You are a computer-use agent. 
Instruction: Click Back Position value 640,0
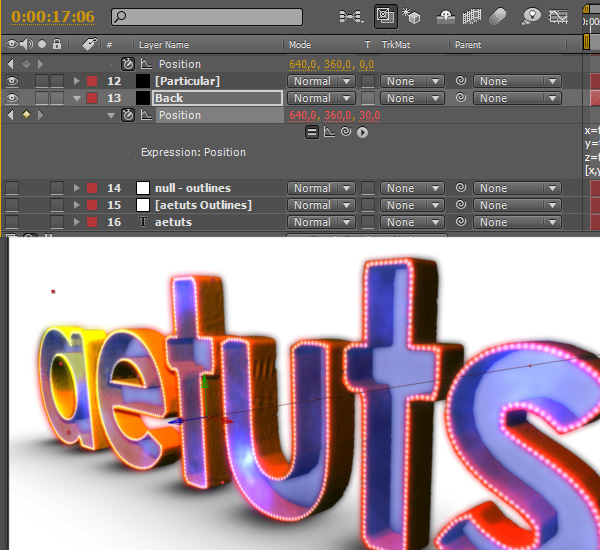[303, 115]
